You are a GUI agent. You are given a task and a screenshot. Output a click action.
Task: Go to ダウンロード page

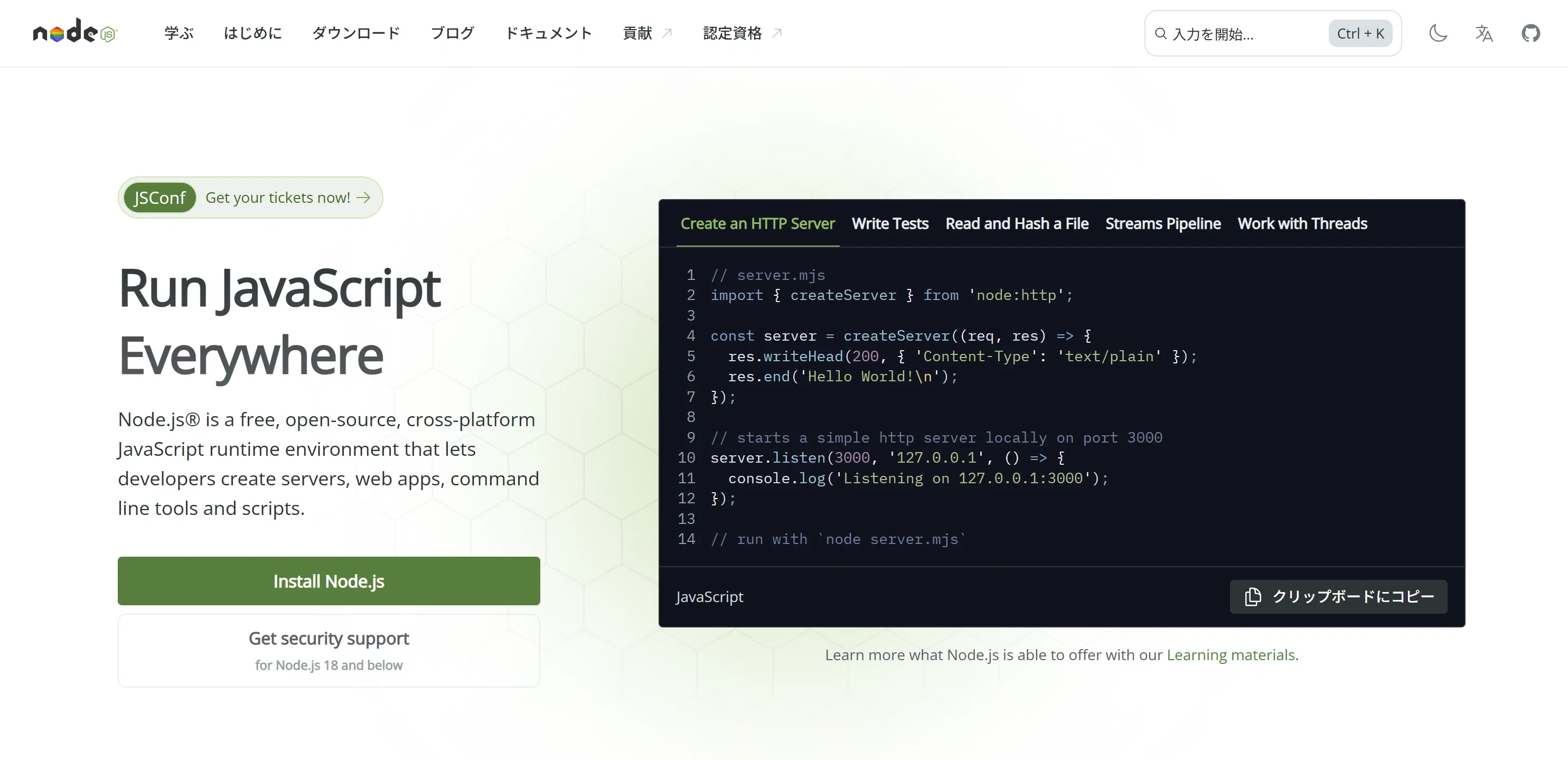356,33
